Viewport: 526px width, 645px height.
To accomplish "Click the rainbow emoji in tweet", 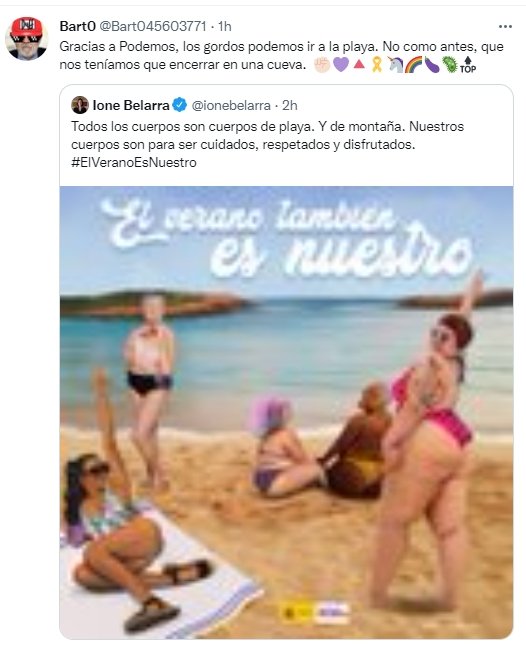I will point(415,65).
